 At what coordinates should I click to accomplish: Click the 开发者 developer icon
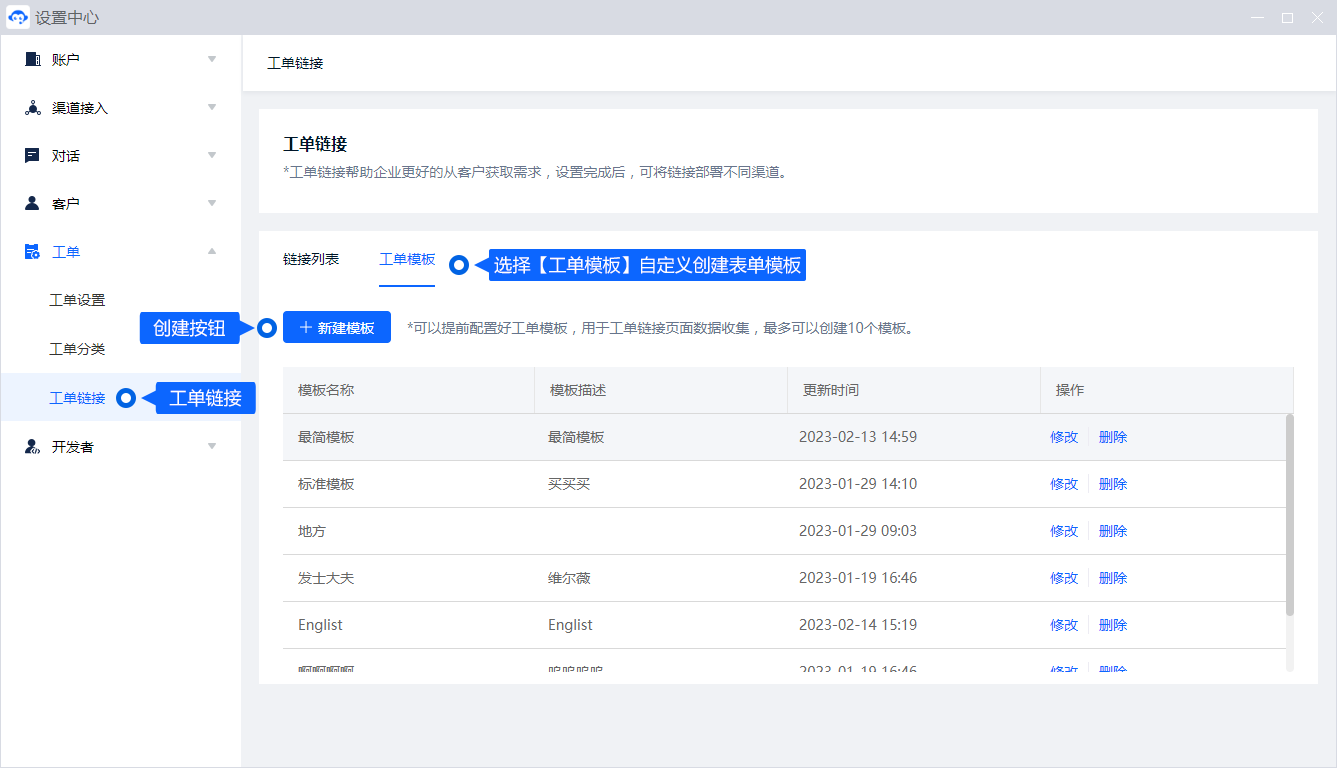click(32, 447)
